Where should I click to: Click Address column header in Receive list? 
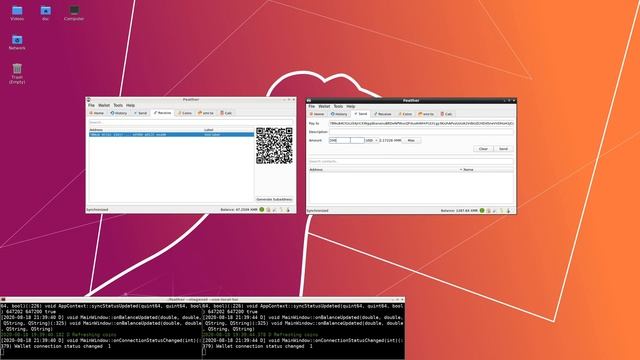coord(146,130)
